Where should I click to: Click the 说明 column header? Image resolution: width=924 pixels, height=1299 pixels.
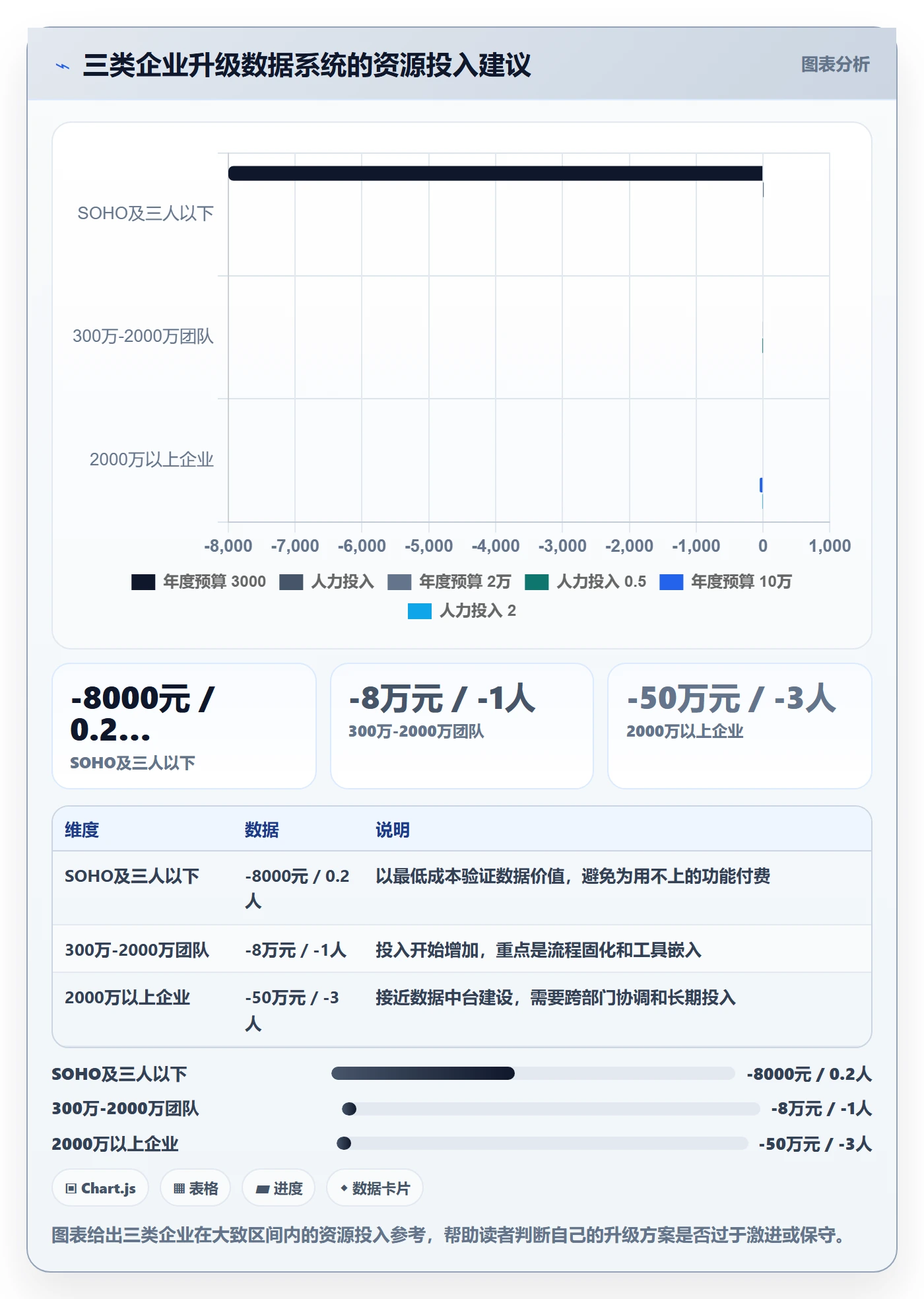tap(393, 830)
